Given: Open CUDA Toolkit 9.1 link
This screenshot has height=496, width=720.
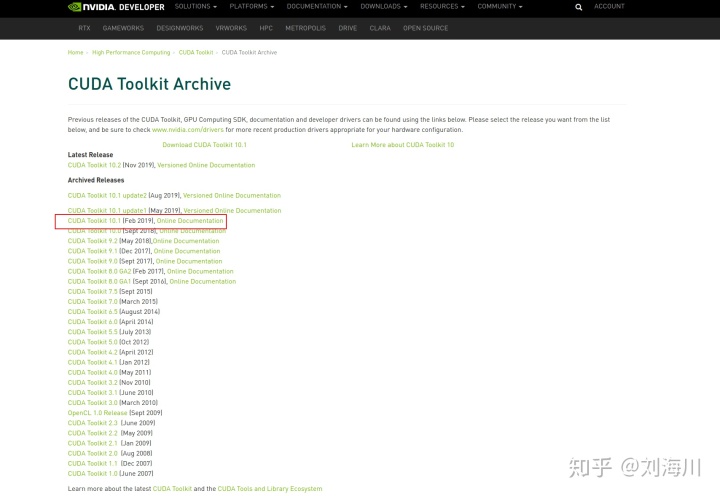Looking at the screenshot, I should click(92, 251).
